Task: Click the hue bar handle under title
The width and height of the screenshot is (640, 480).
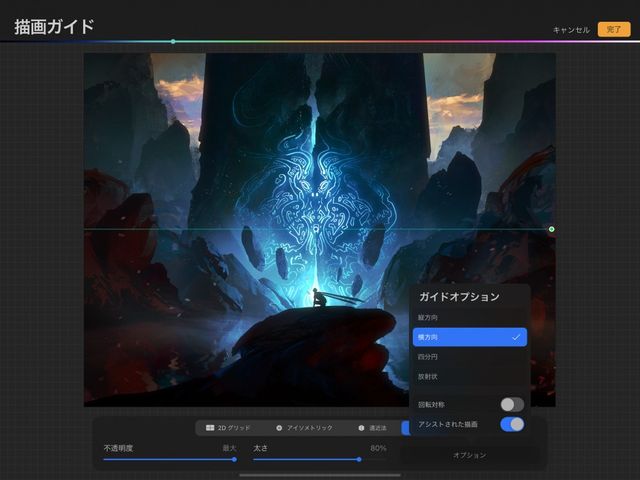Action: (173, 41)
